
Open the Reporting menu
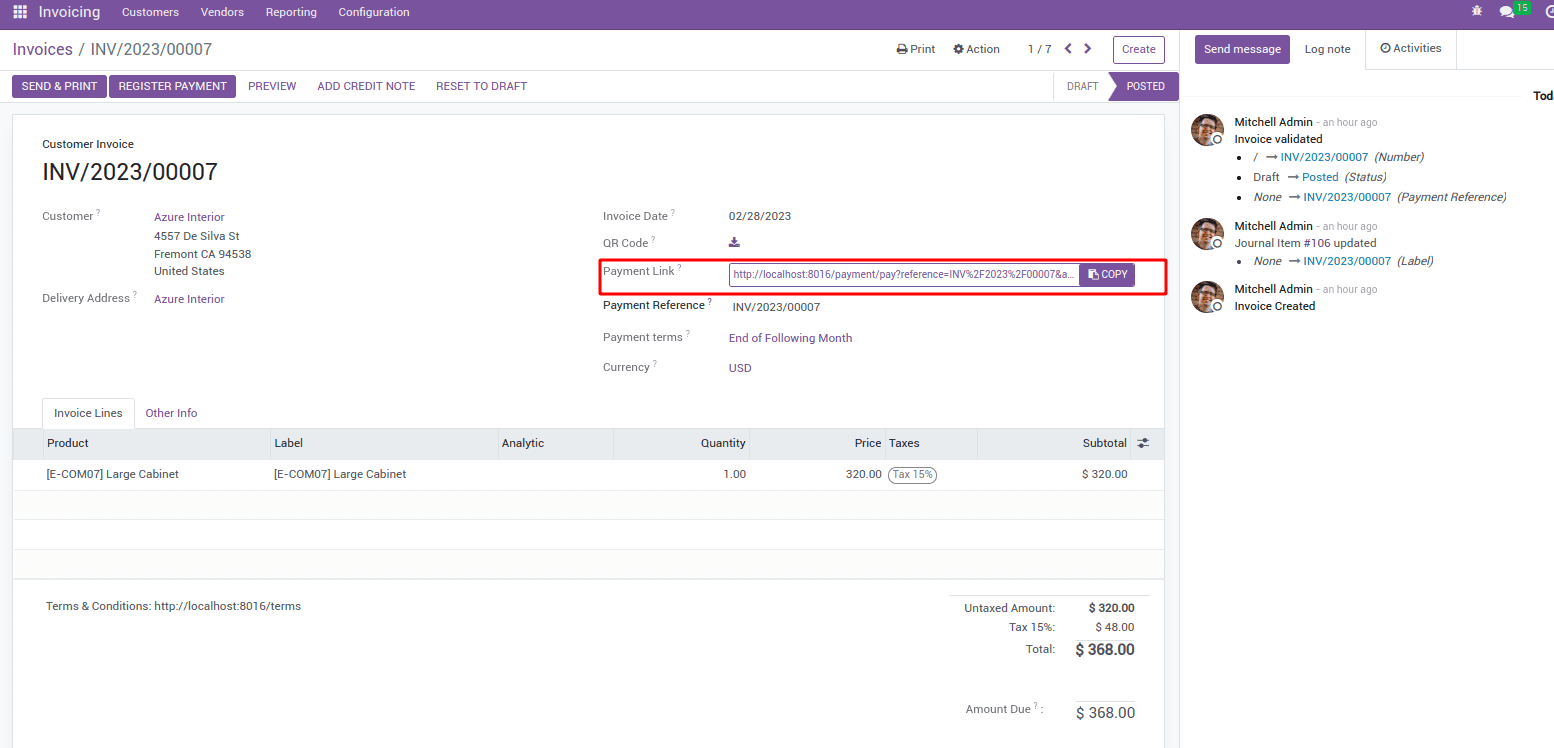291,12
